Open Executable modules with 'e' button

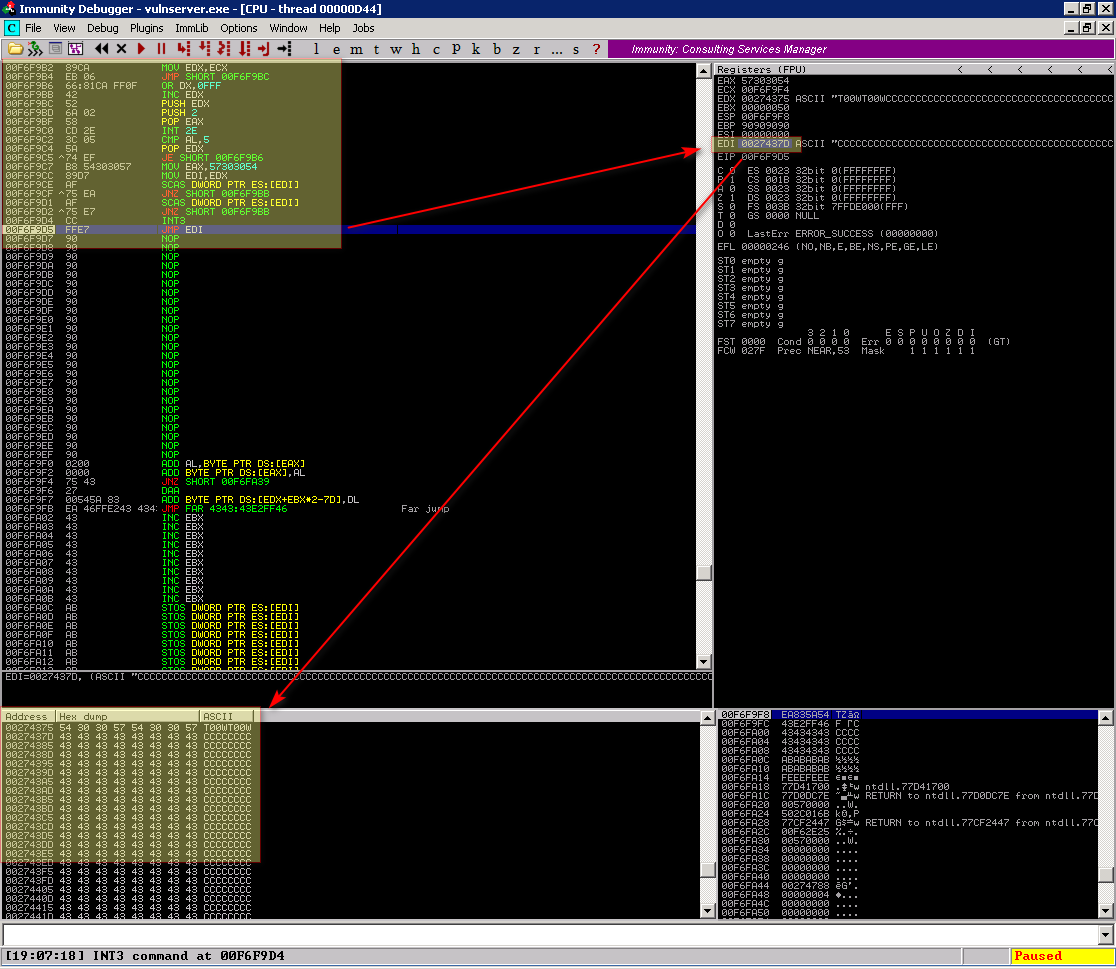point(336,49)
